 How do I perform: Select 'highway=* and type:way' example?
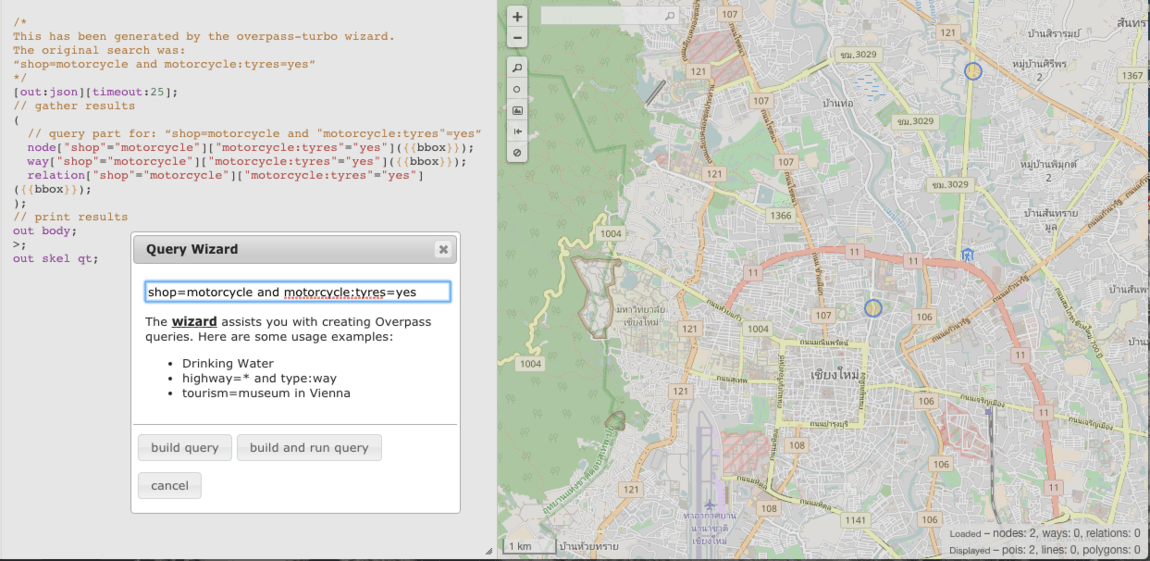pyautogui.click(x=260, y=378)
